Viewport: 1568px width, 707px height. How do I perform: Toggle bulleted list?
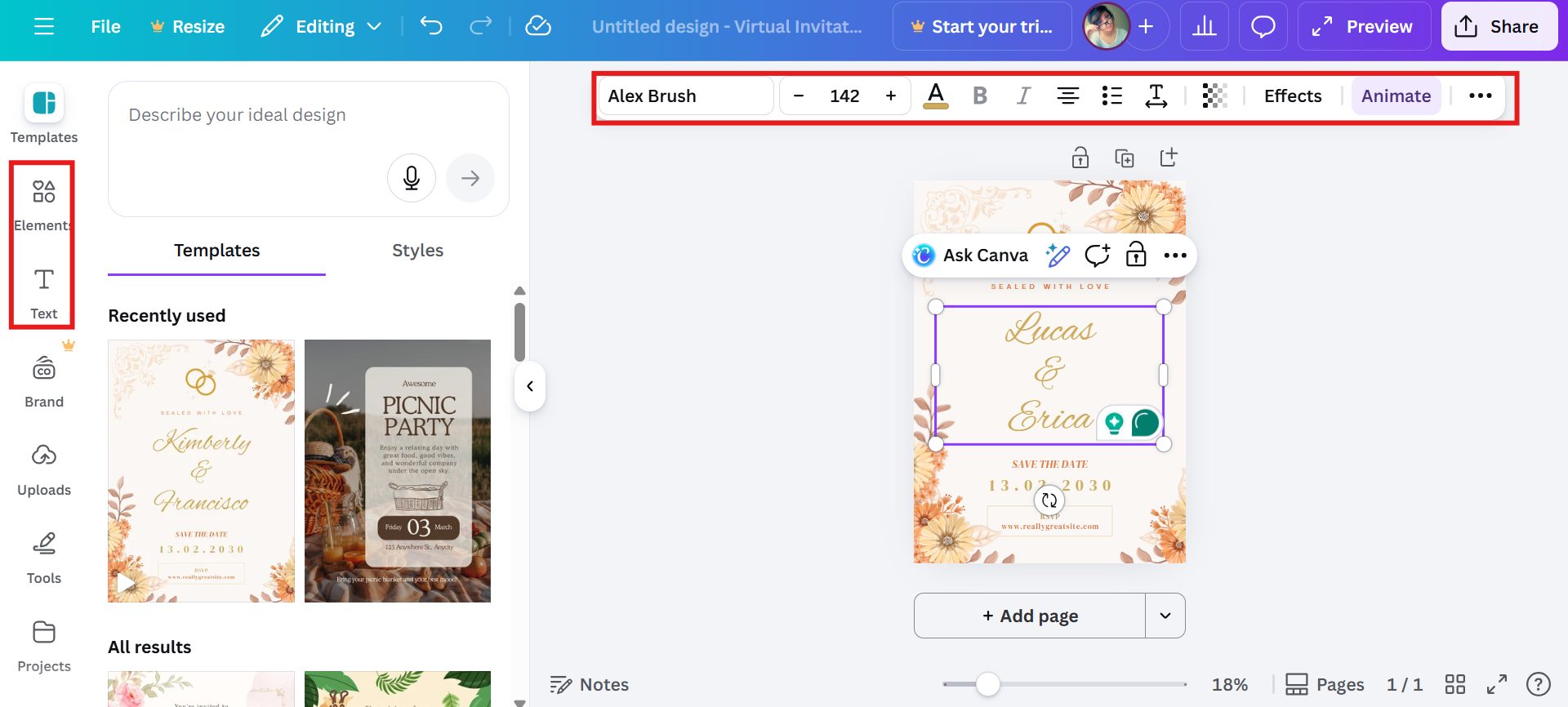click(x=1111, y=96)
